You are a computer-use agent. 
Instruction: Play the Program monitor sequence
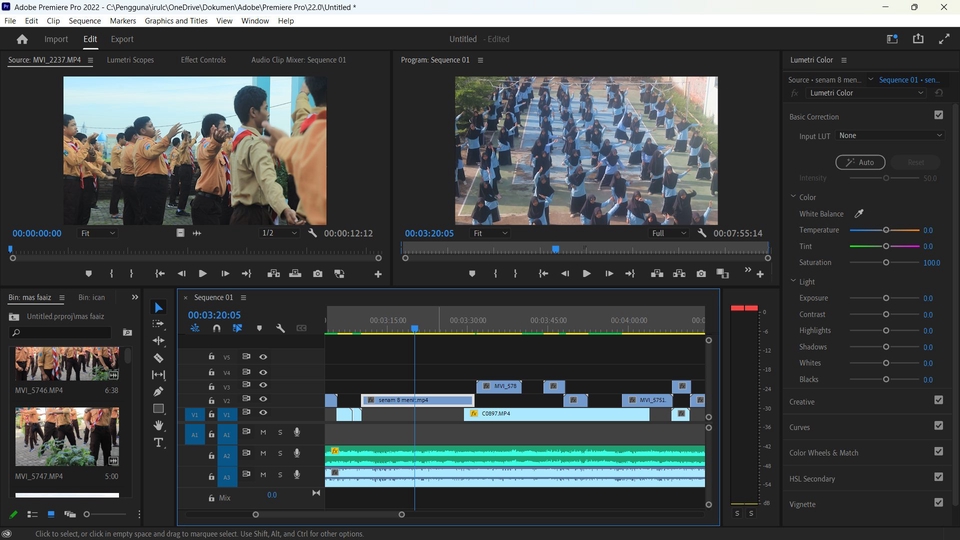coord(587,274)
